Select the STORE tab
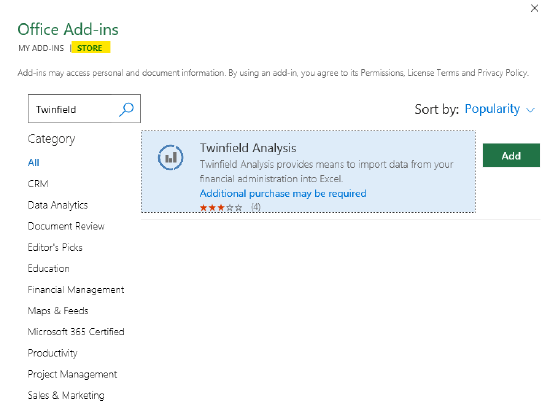This screenshot has width=550, height=406. 90,48
